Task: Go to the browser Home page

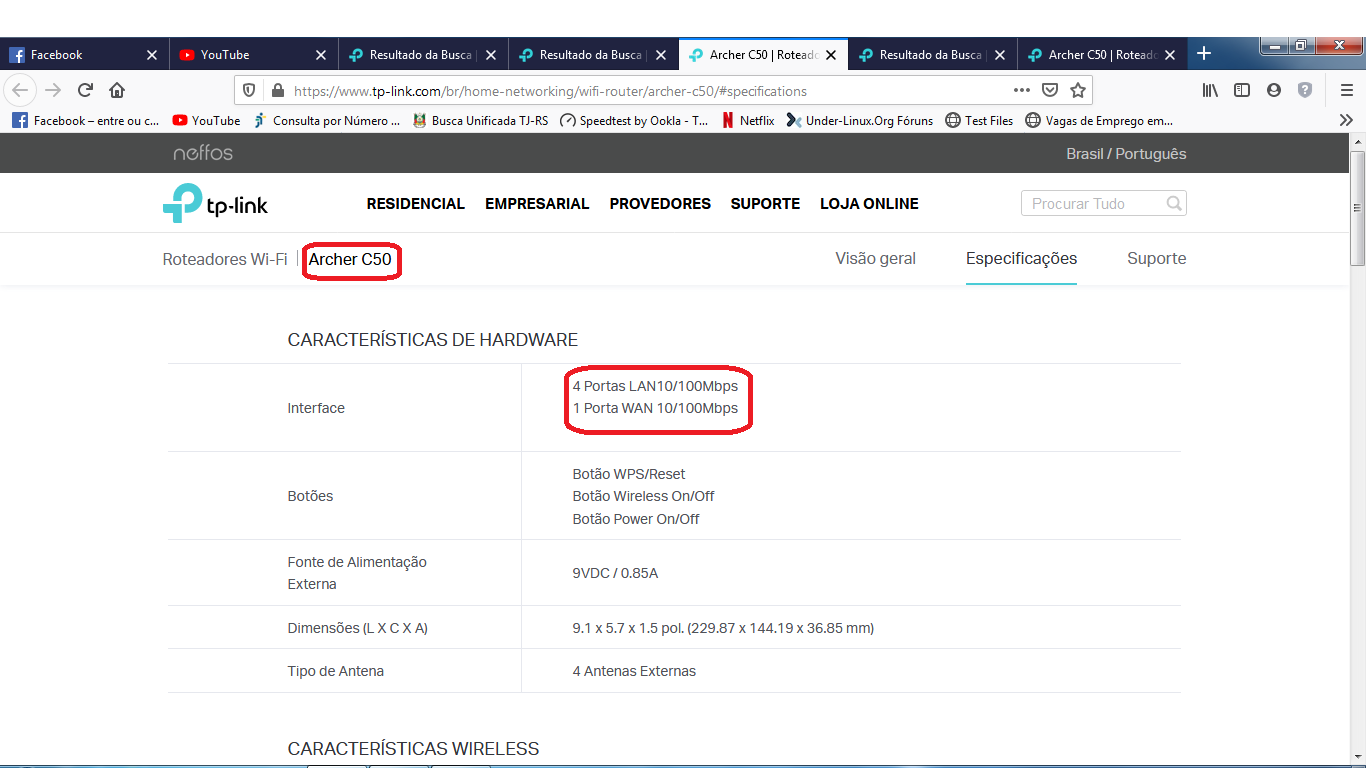Action: 117,90
